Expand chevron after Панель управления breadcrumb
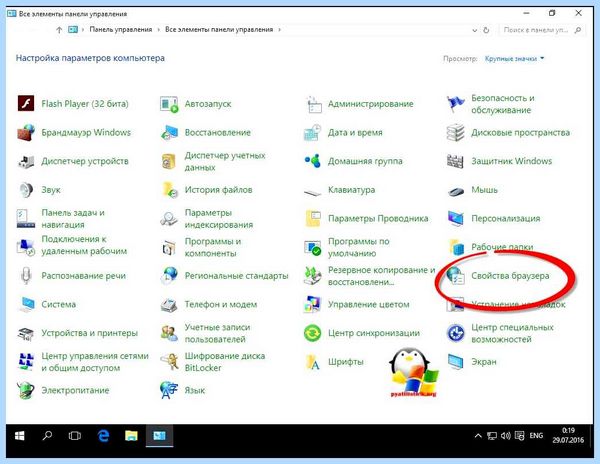The width and height of the screenshot is (600, 464). point(159,29)
